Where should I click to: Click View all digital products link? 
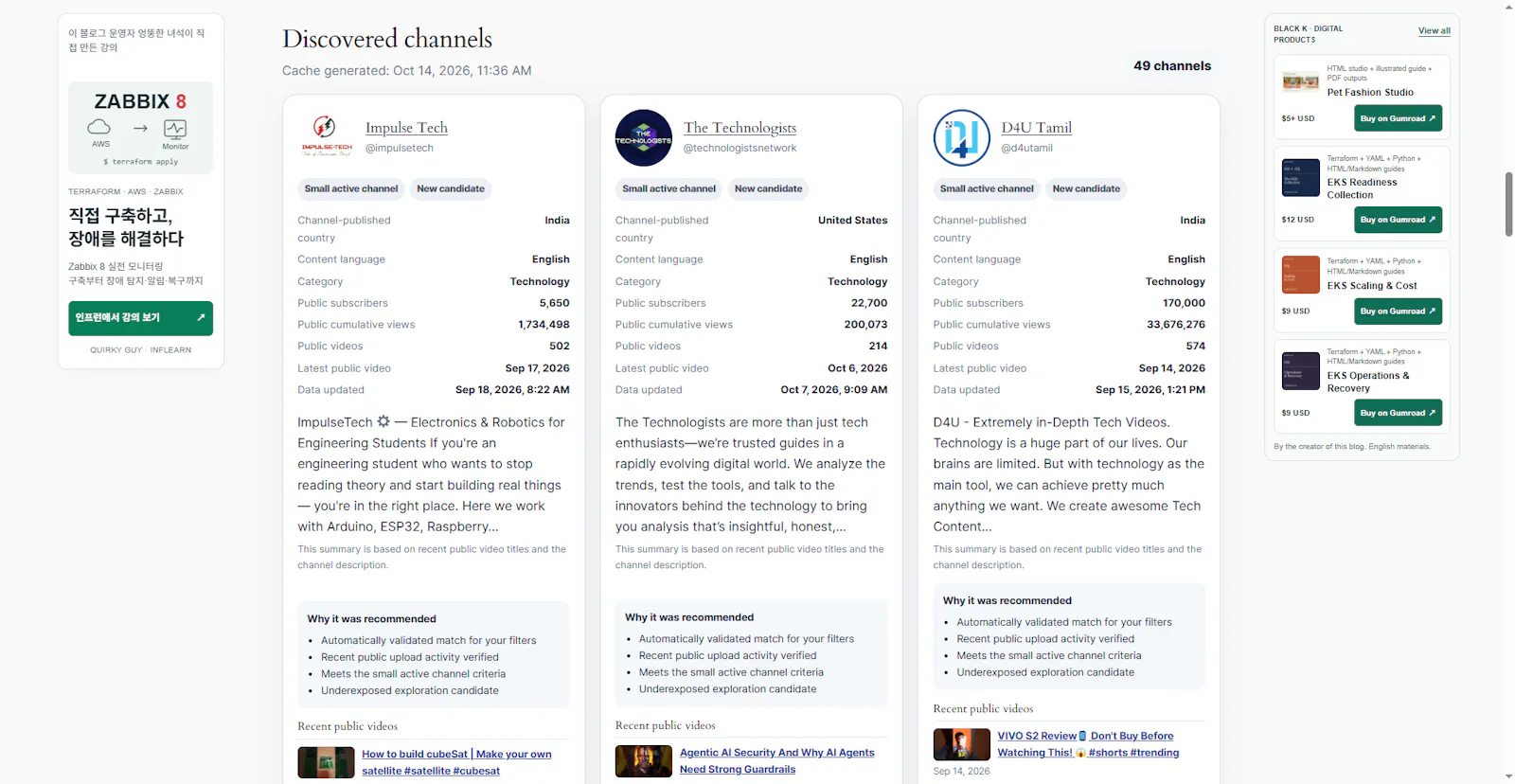click(x=1434, y=31)
